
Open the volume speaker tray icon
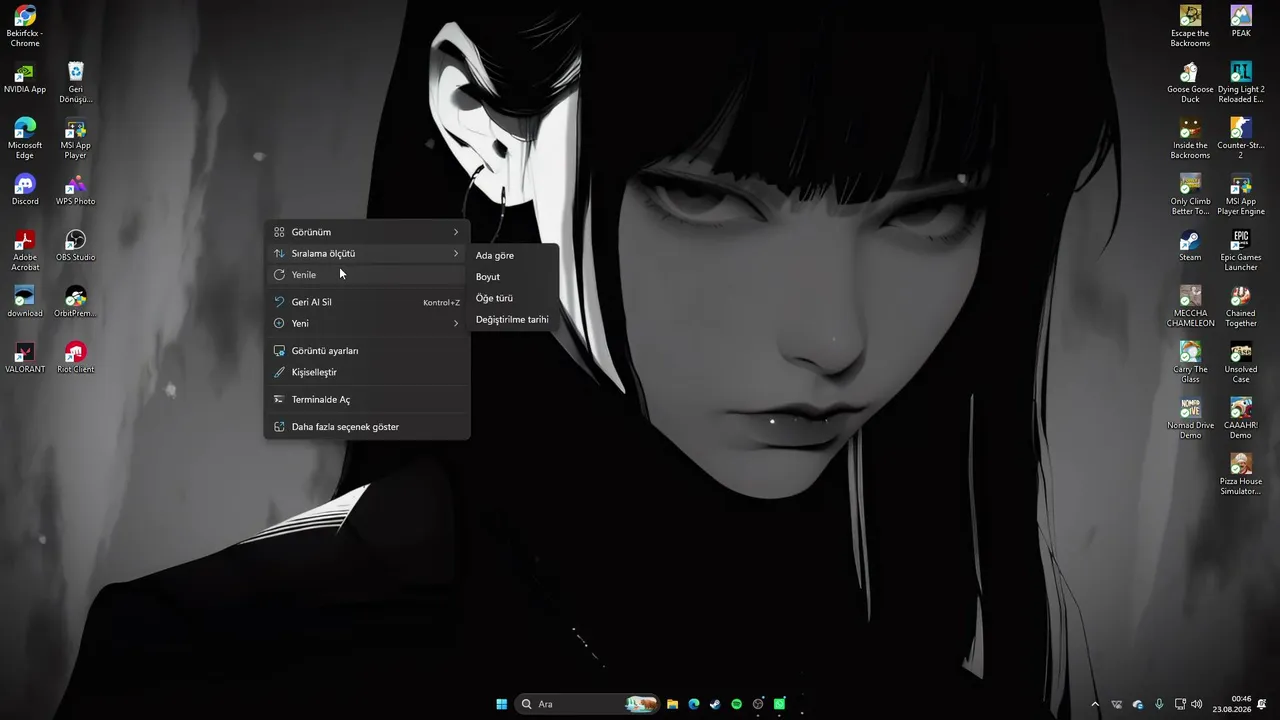tap(1197, 704)
